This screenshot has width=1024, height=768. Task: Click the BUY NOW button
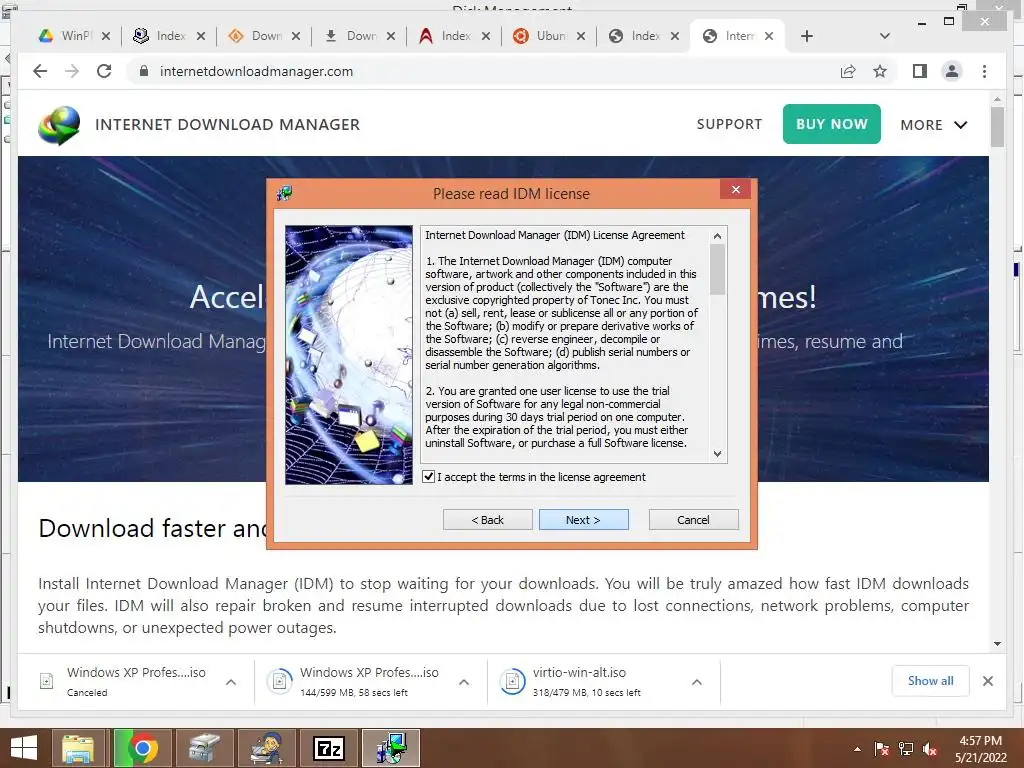[831, 124]
